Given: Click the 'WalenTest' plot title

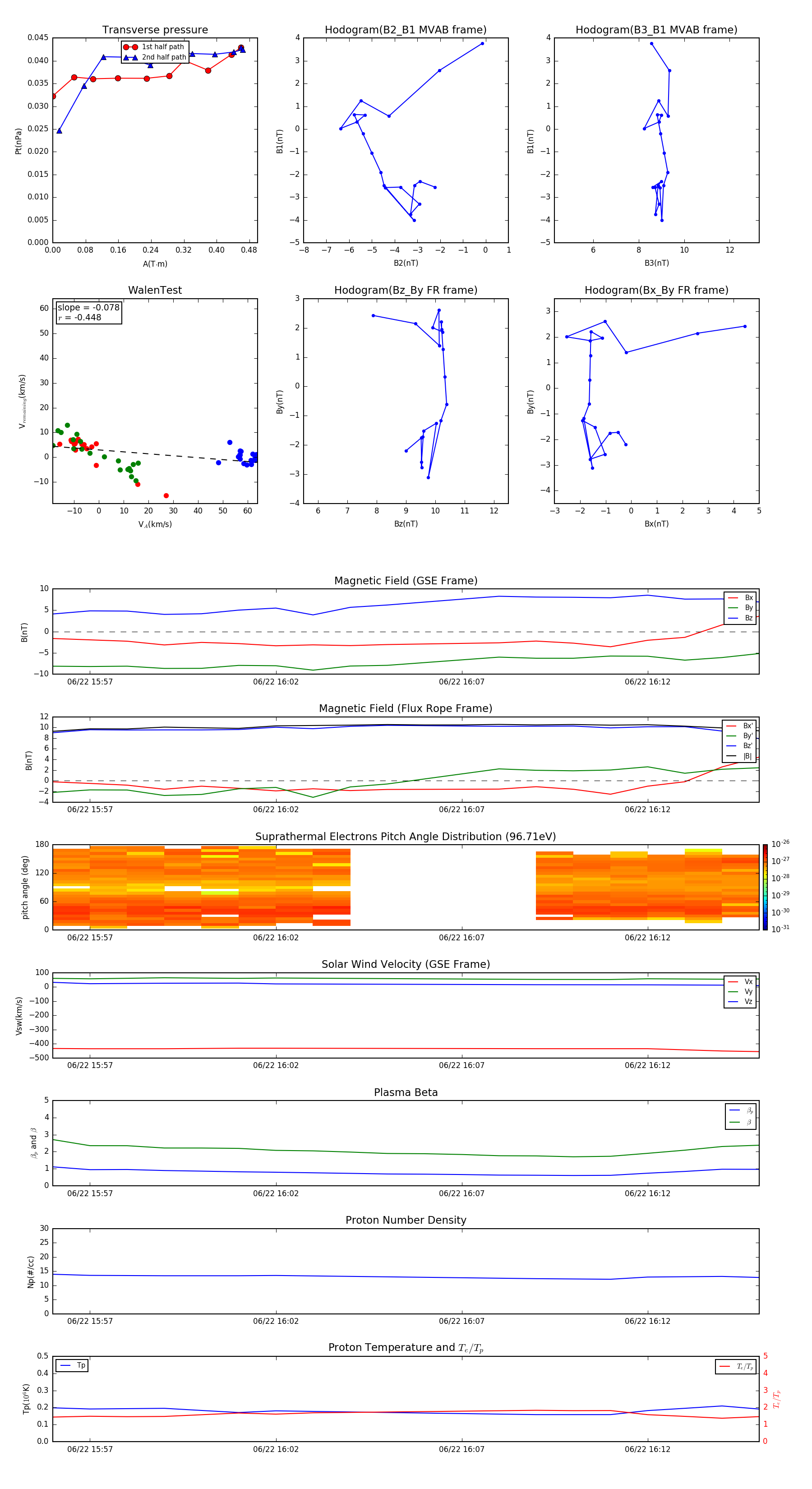Looking at the screenshot, I should (155, 290).
